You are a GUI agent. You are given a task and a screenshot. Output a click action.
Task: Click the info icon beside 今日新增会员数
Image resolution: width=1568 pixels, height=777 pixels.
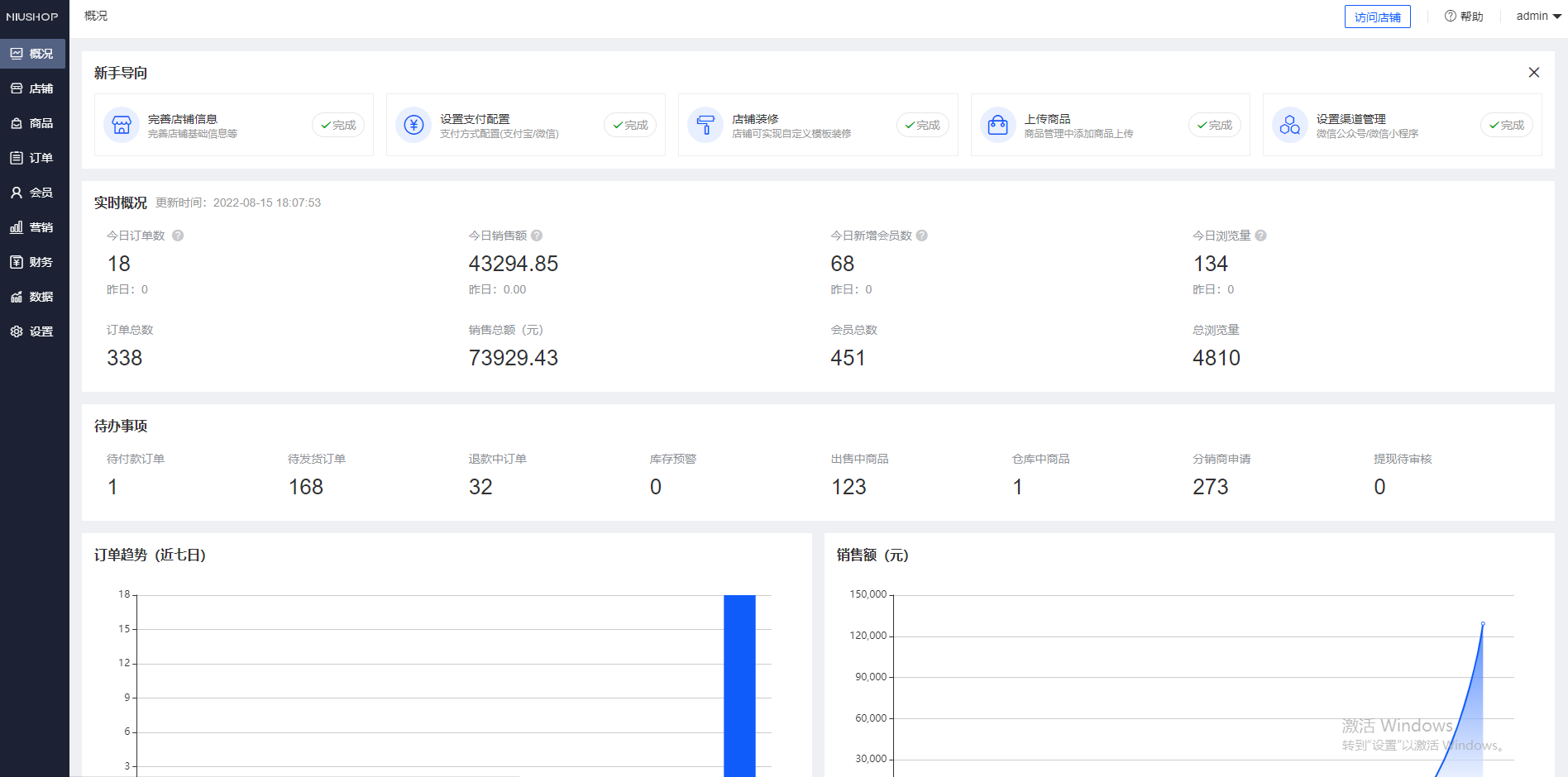point(922,236)
